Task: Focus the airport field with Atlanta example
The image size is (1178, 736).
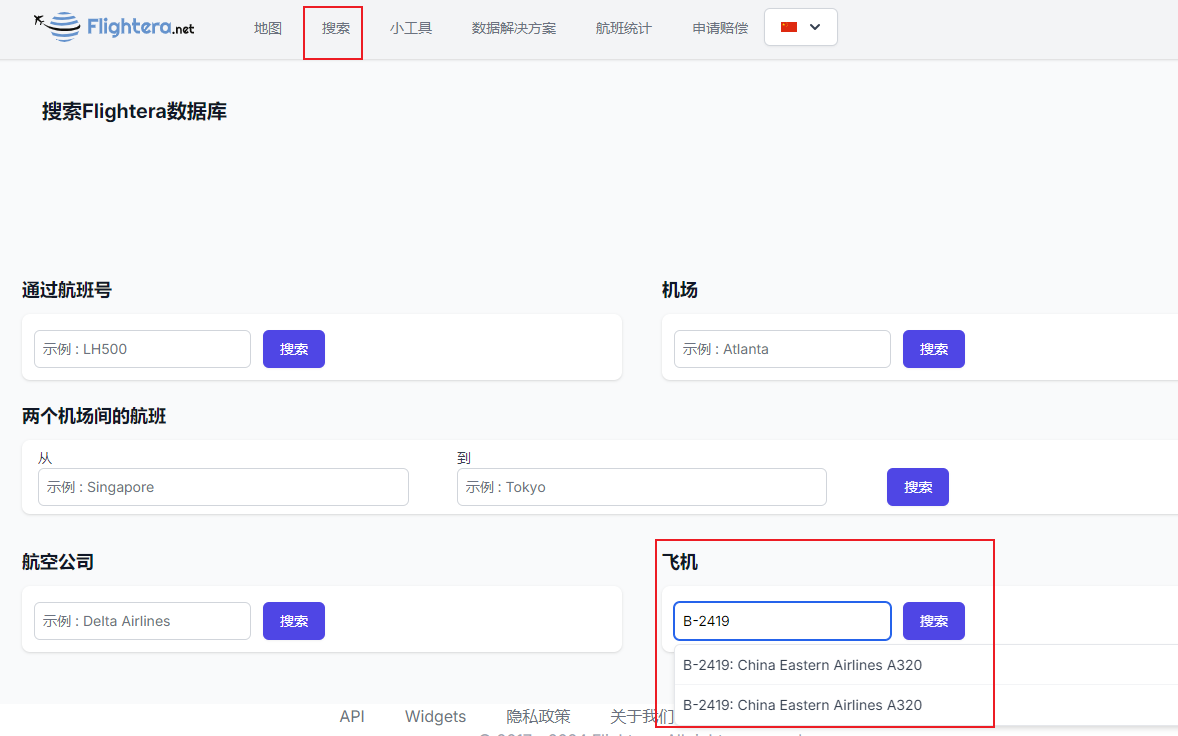Action: [x=782, y=349]
